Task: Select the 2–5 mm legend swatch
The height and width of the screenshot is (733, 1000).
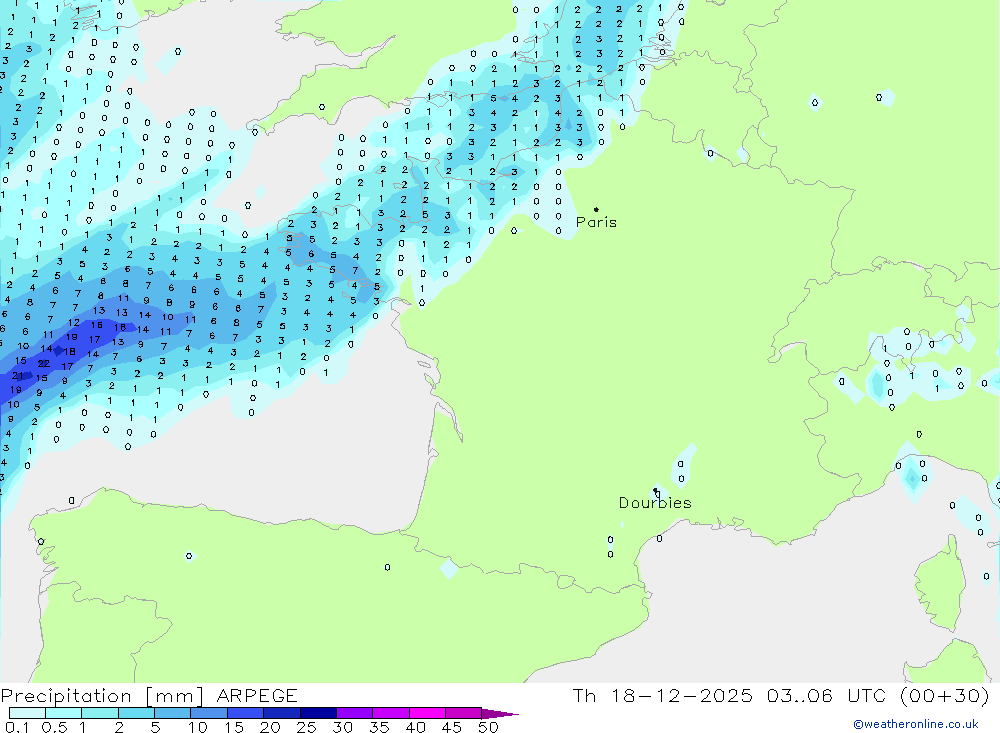Action: 136,713
